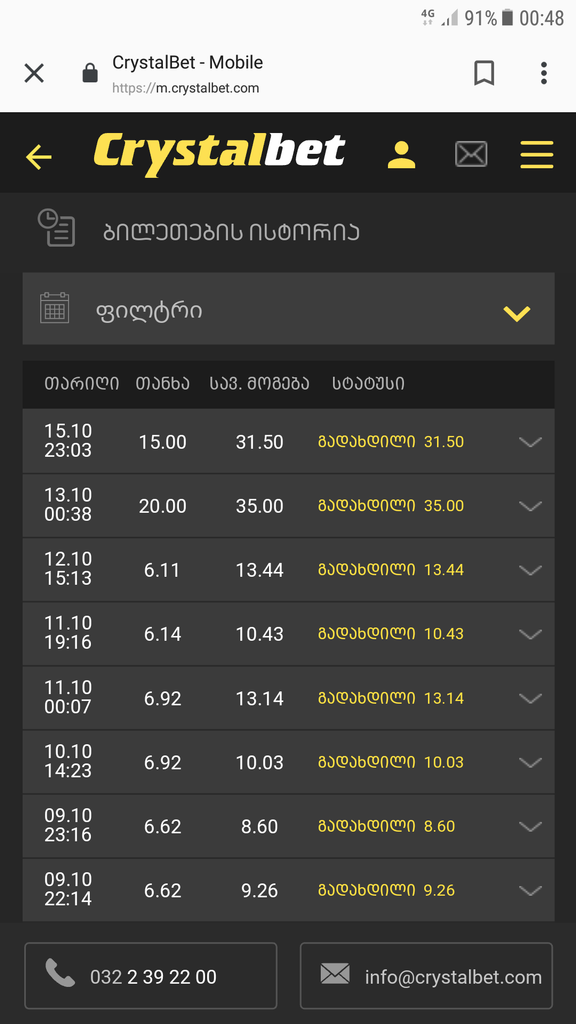Click the Crystalbet logo

click(219, 155)
